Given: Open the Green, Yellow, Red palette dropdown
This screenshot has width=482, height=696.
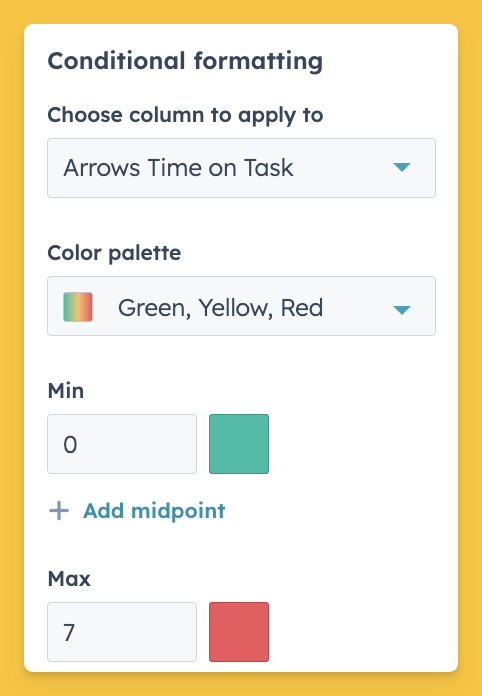Looking at the screenshot, I should point(241,306).
